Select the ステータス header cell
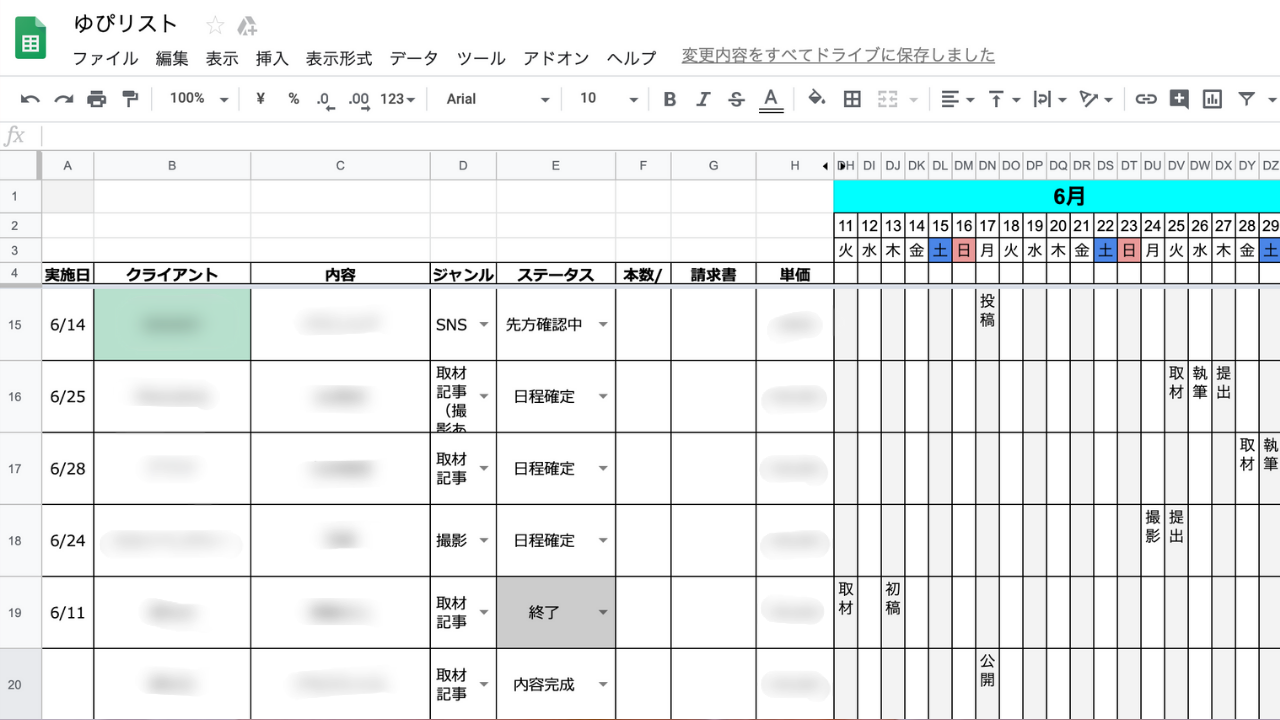The image size is (1280, 720). pyautogui.click(x=556, y=275)
